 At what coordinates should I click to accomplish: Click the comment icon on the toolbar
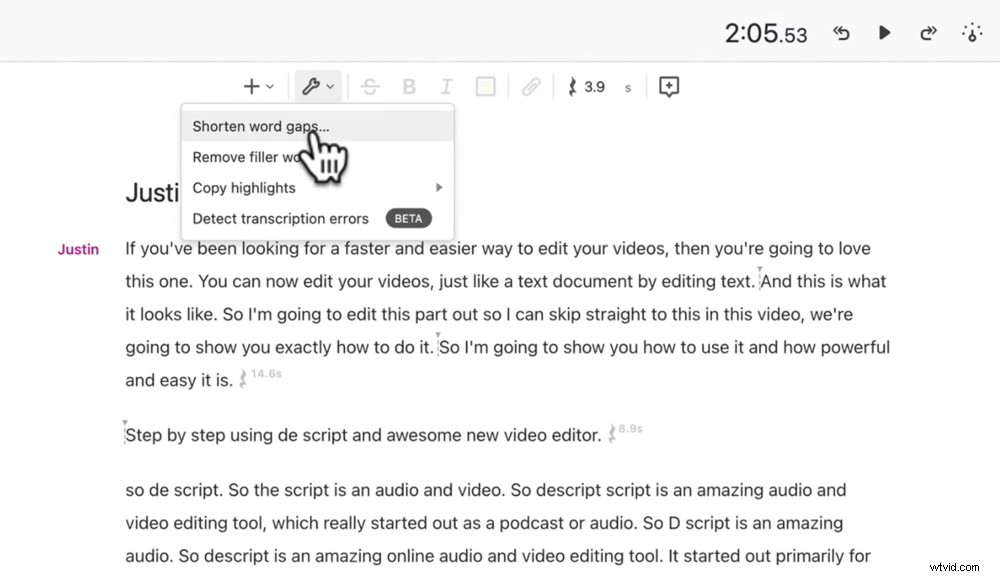click(668, 86)
